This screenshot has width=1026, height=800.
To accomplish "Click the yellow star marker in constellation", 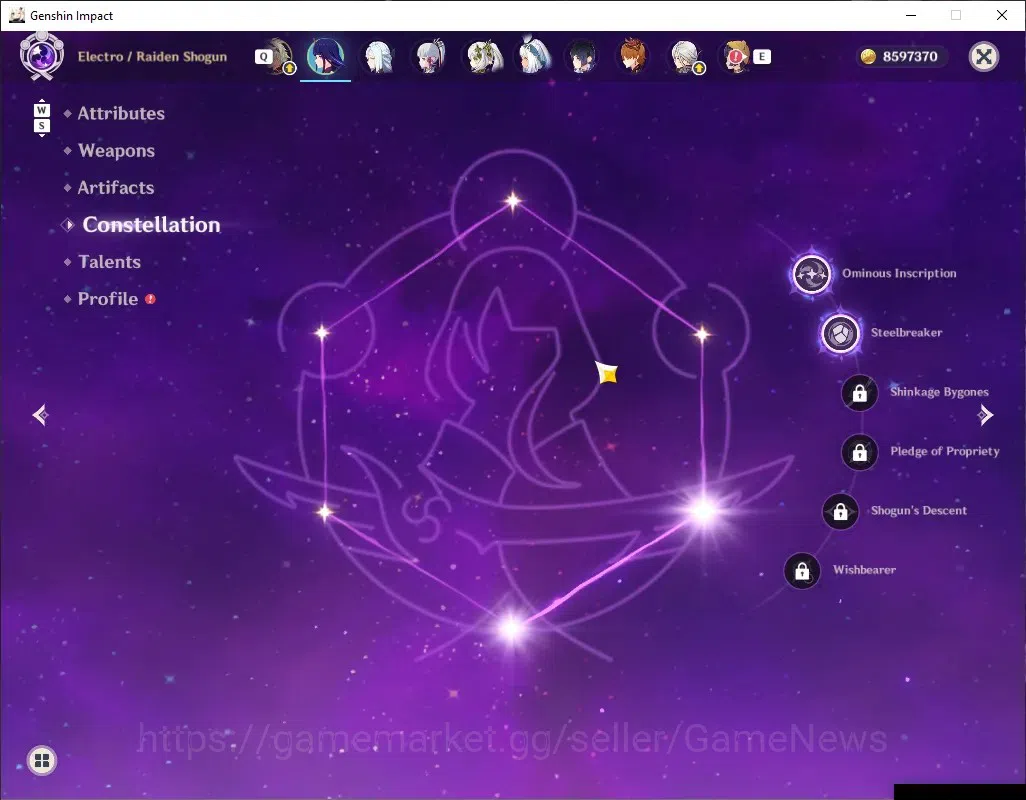I will pyautogui.click(x=607, y=374).
